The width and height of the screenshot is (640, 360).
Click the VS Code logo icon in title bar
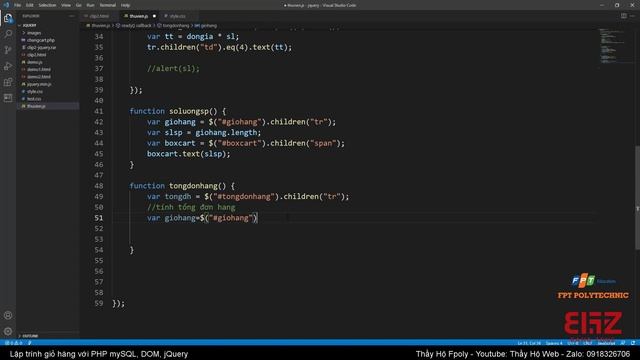6,5
